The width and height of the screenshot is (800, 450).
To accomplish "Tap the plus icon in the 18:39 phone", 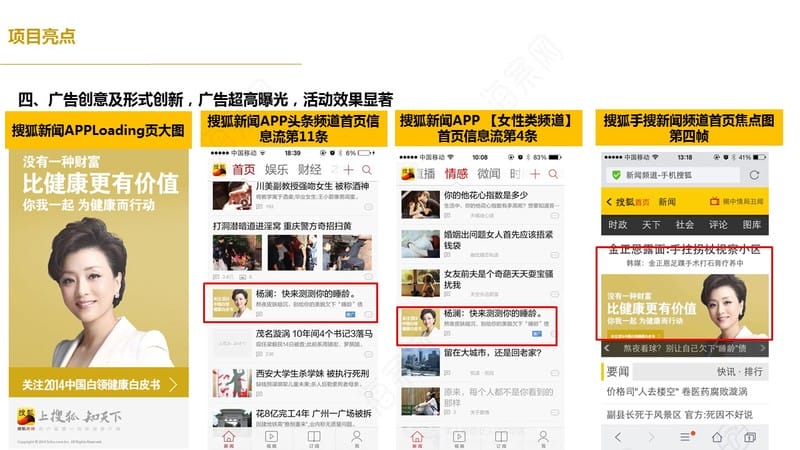I will click(348, 169).
